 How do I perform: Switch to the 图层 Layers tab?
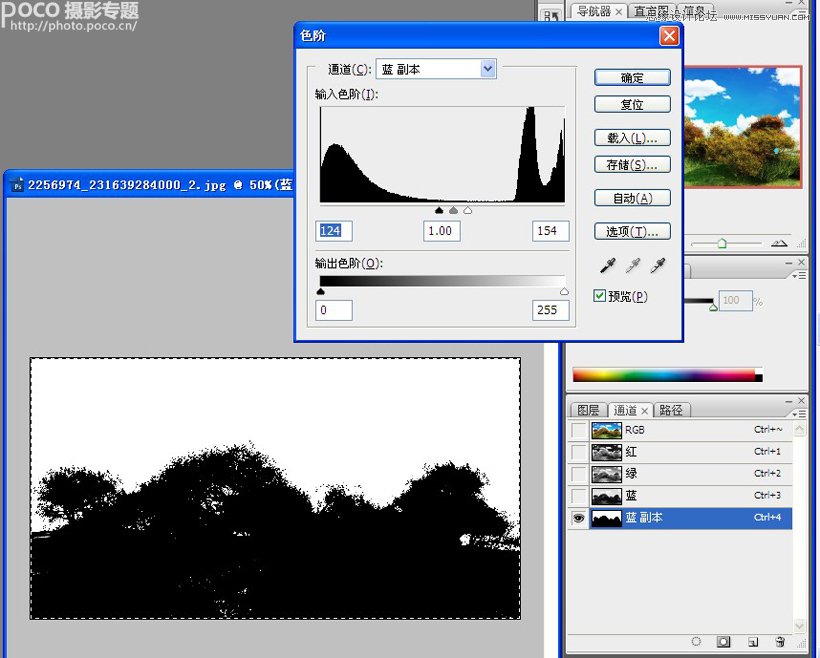coord(588,410)
